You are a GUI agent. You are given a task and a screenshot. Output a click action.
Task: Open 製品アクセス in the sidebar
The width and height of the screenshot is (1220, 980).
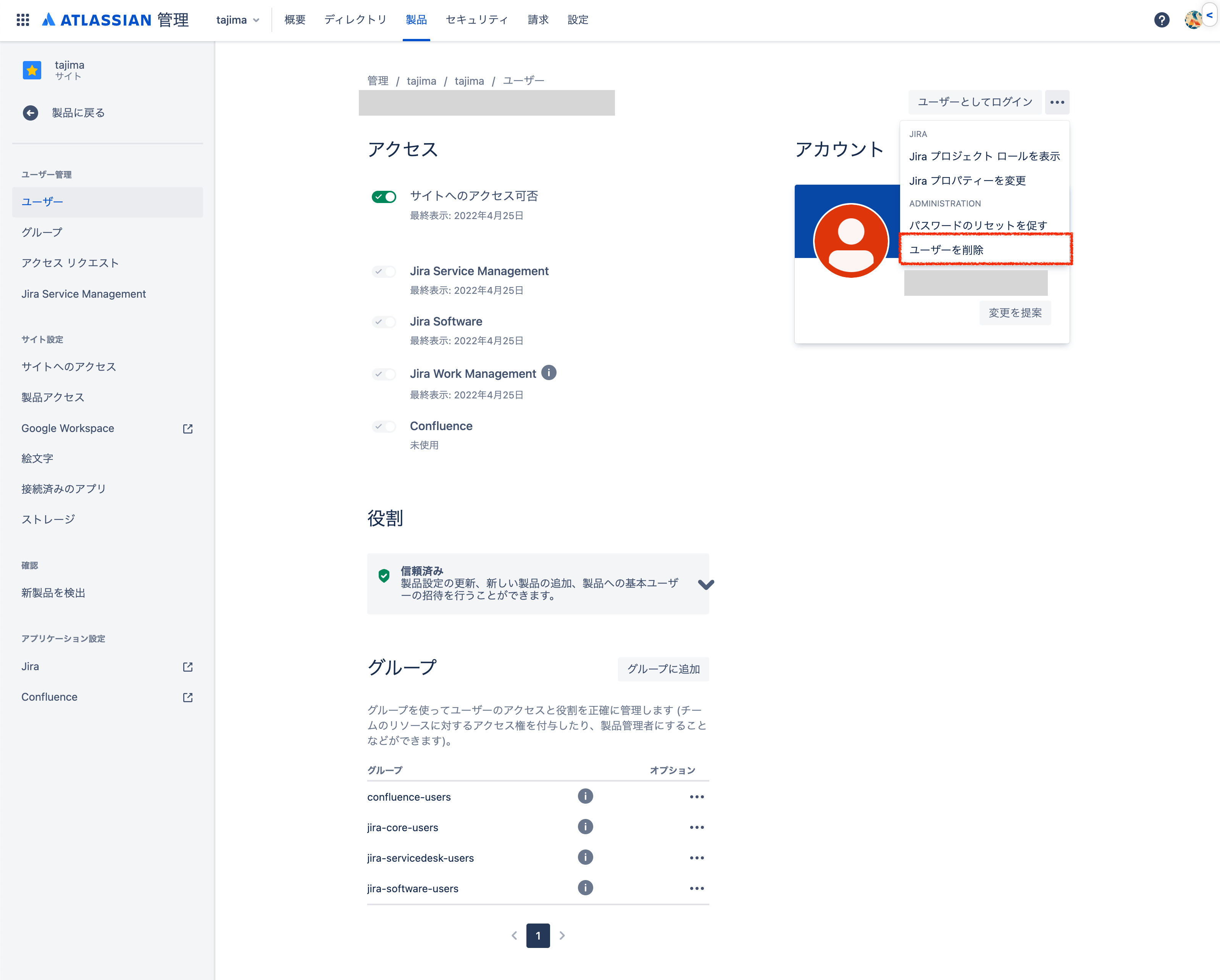coord(108,397)
